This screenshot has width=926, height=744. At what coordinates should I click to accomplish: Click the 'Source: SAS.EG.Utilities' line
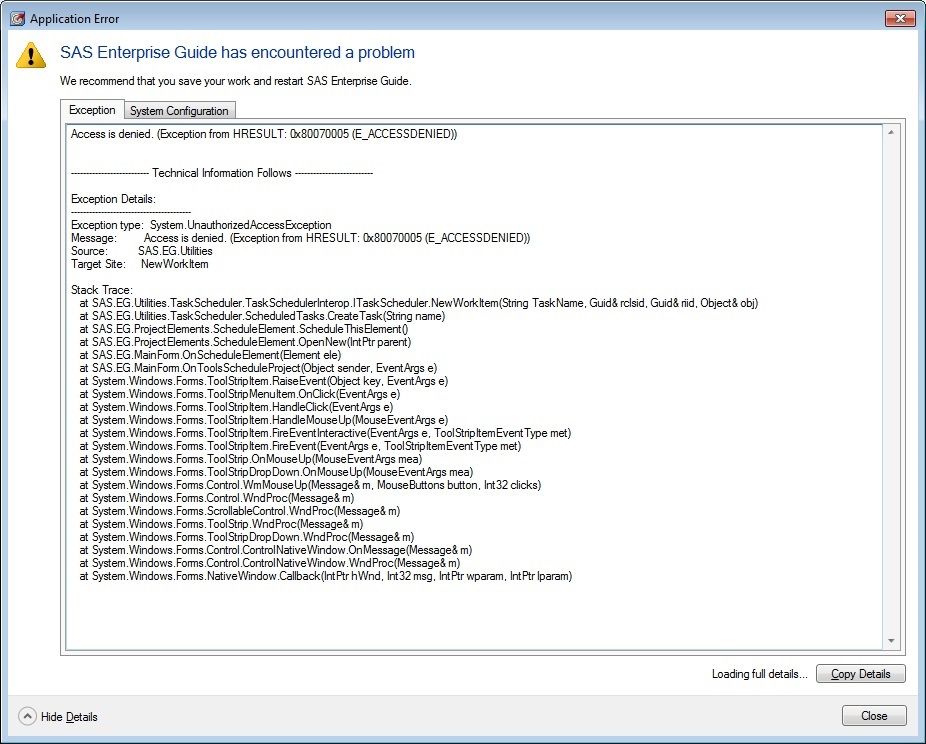141,251
